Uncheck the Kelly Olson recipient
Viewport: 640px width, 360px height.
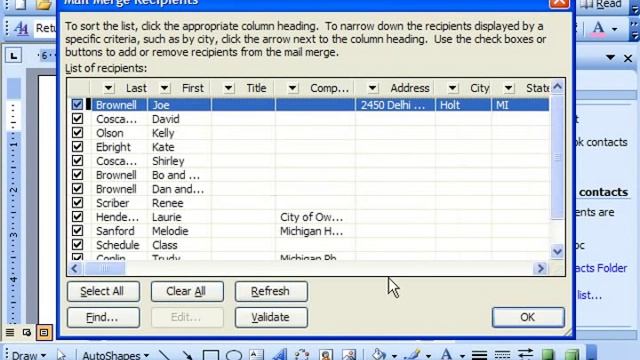coord(77,133)
